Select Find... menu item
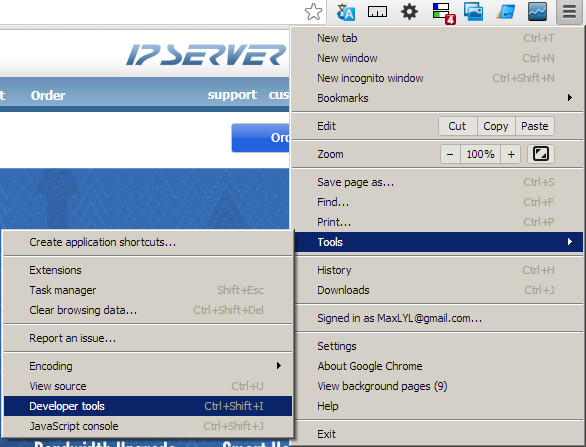Image resolution: width=586 pixels, height=447 pixels. (437, 202)
